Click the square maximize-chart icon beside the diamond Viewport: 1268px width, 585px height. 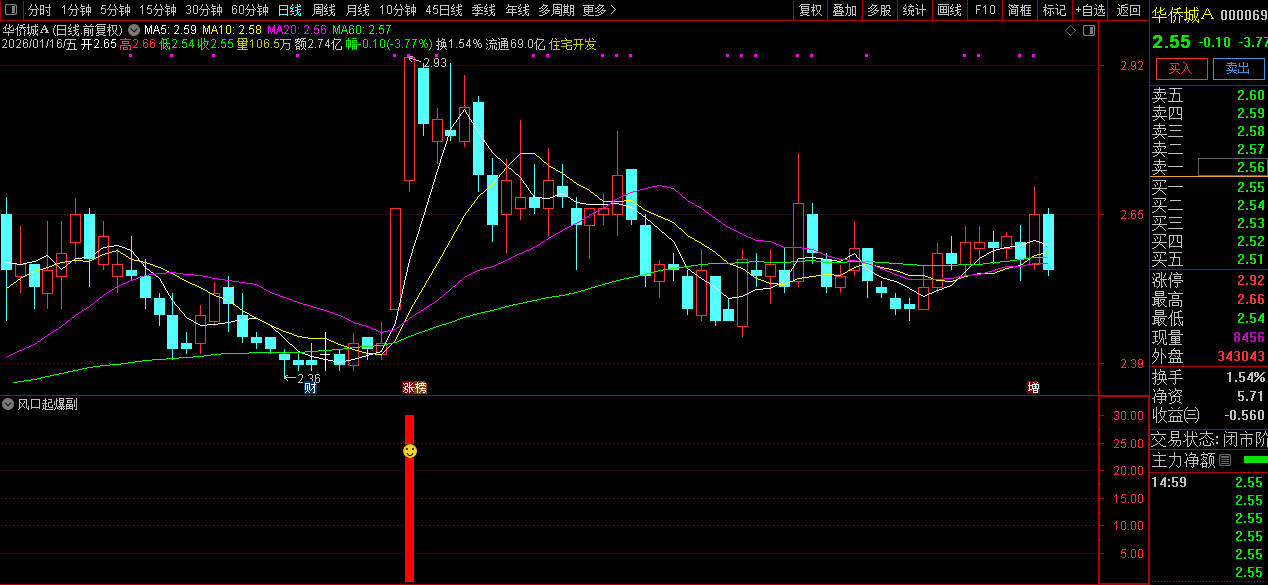(x=1089, y=31)
